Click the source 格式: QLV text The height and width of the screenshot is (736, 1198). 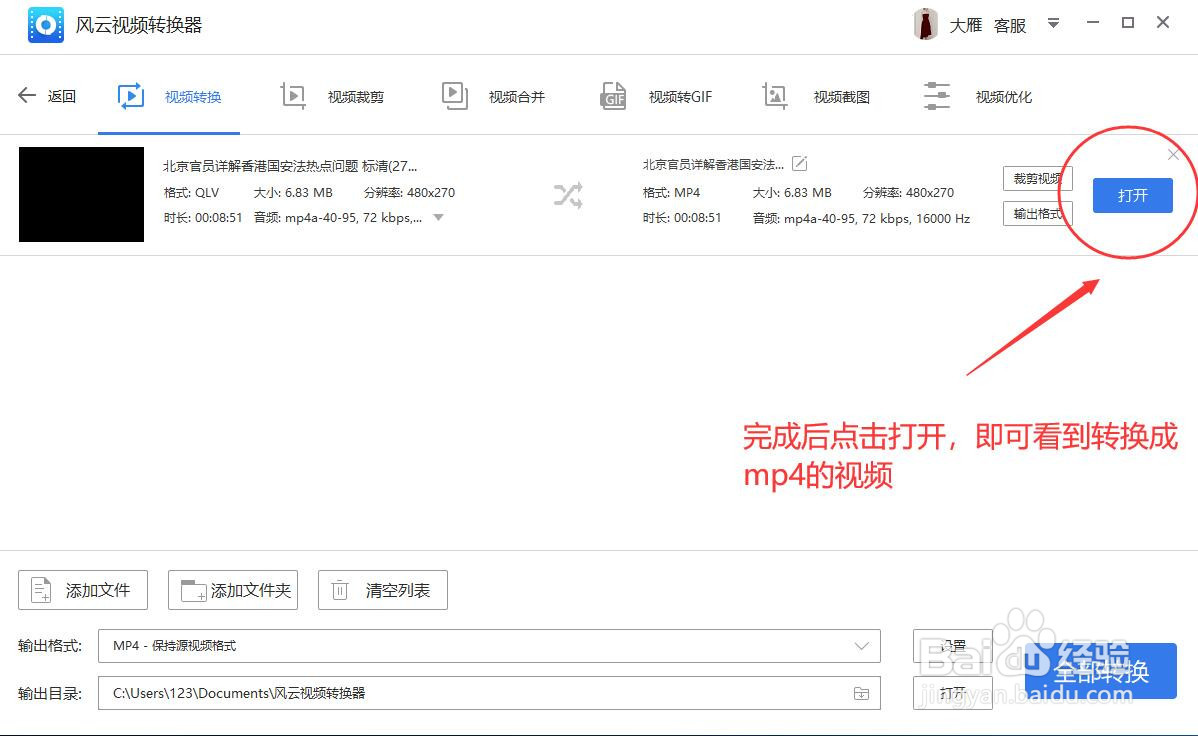click(191, 193)
